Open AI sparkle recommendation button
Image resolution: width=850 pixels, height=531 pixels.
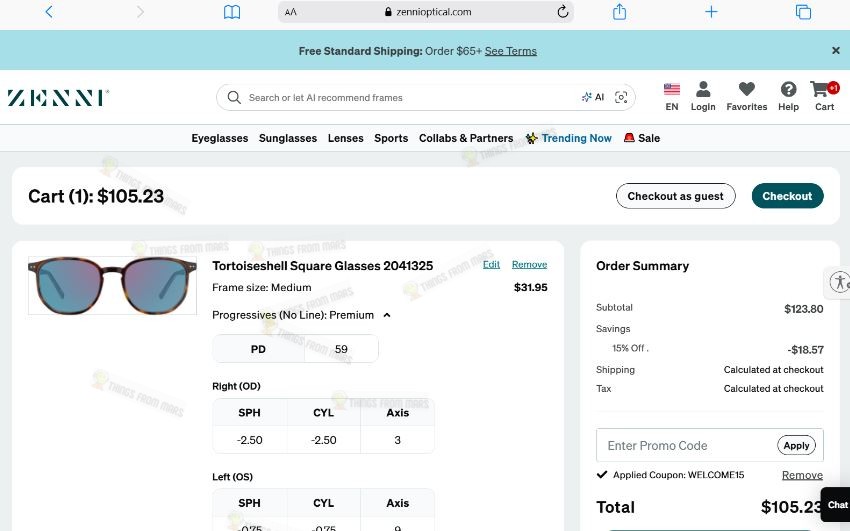click(593, 98)
